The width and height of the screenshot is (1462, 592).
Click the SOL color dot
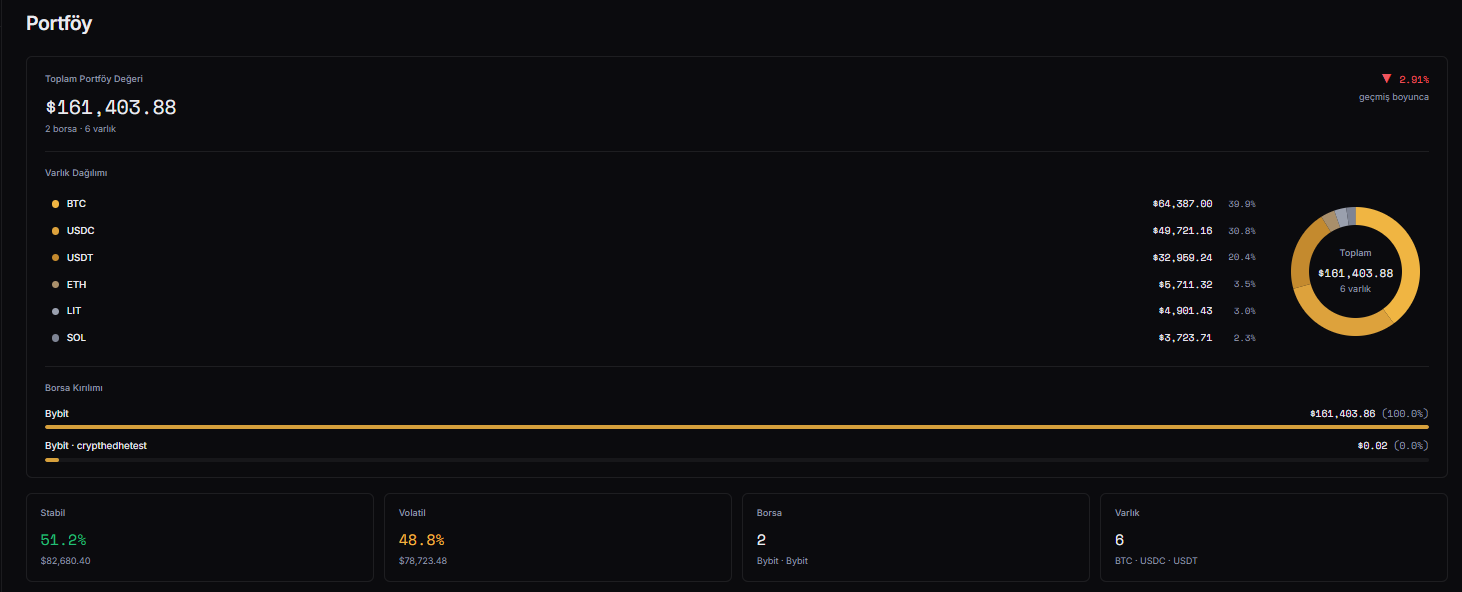tap(56, 338)
